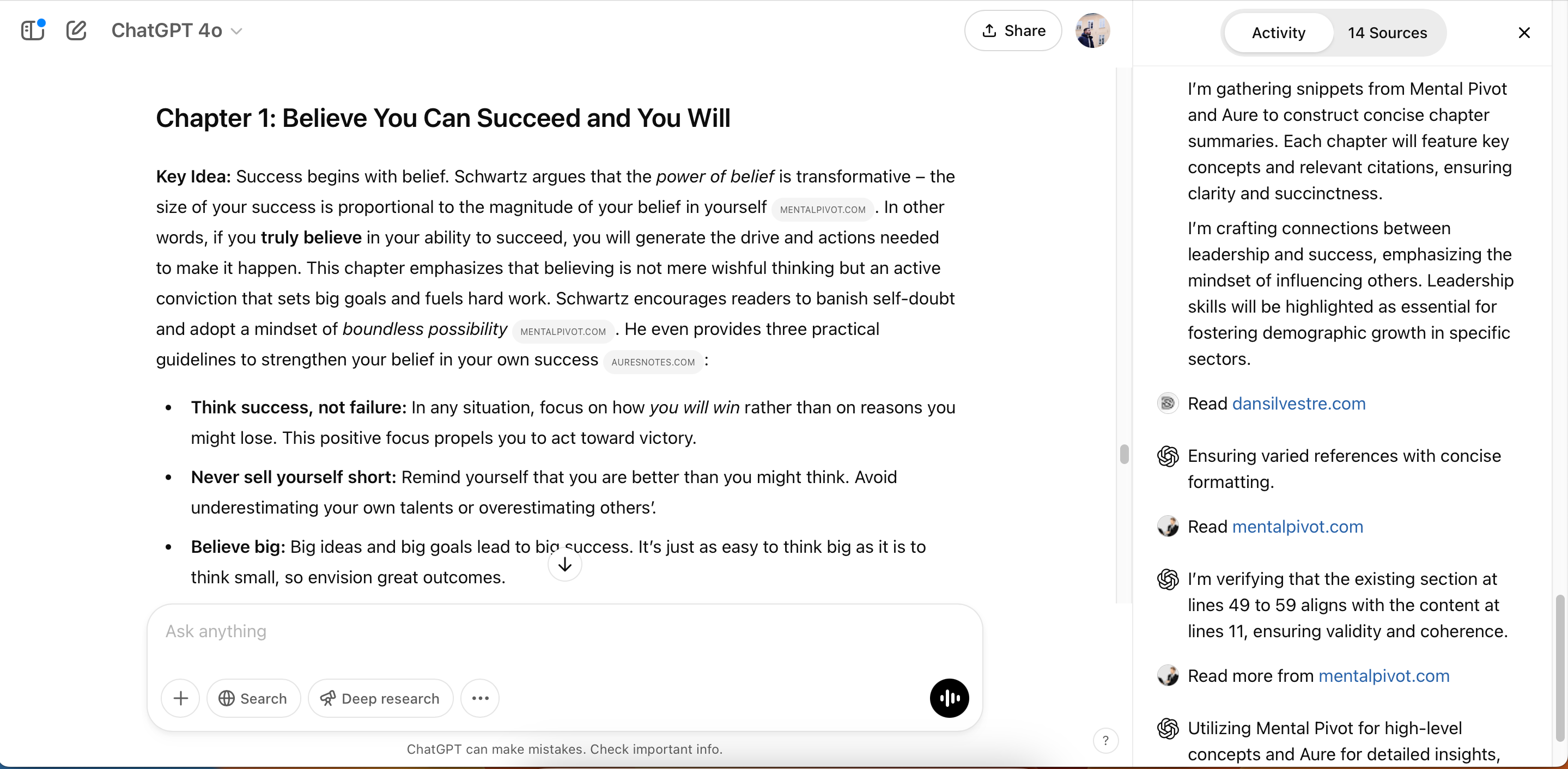Image resolution: width=1568 pixels, height=769 pixels.
Task: Switch to the Activity tab
Action: coord(1278,33)
